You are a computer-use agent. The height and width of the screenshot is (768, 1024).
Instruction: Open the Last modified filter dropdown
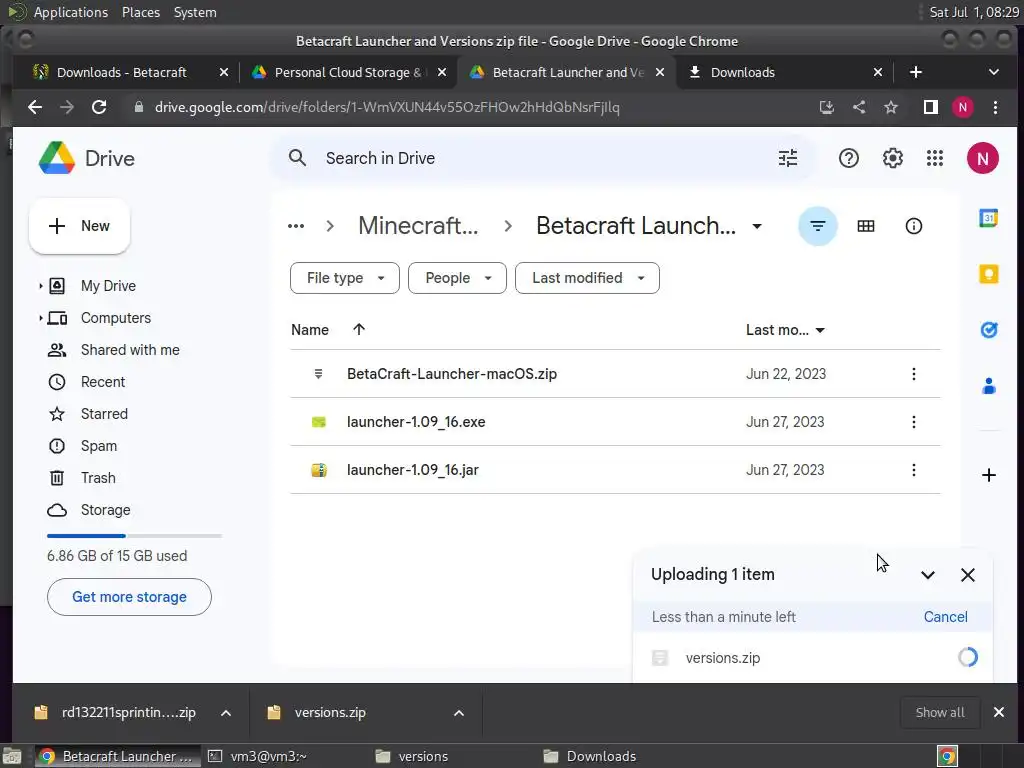pos(587,278)
